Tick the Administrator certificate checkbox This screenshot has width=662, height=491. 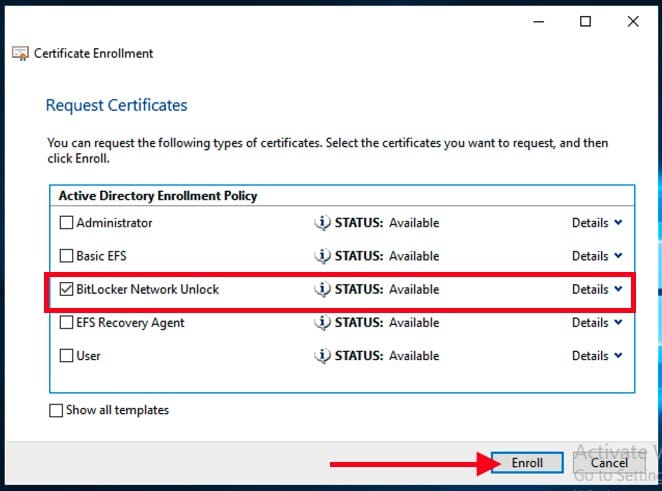[67, 223]
